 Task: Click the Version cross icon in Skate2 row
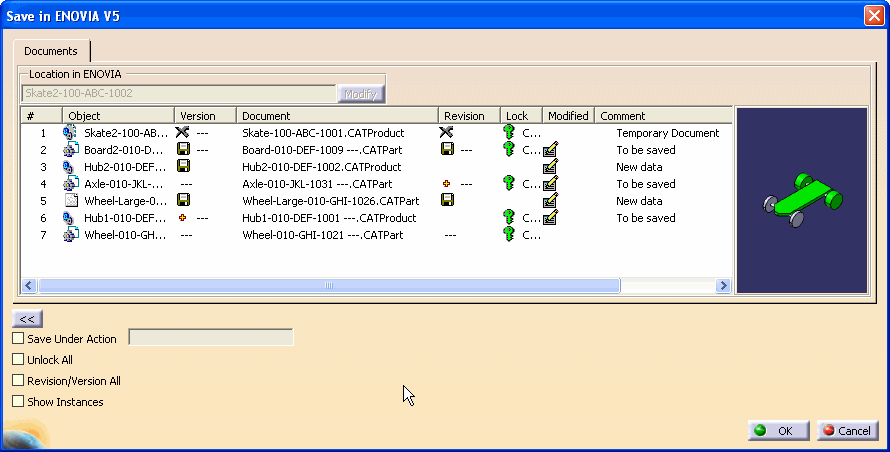[x=182, y=132]
